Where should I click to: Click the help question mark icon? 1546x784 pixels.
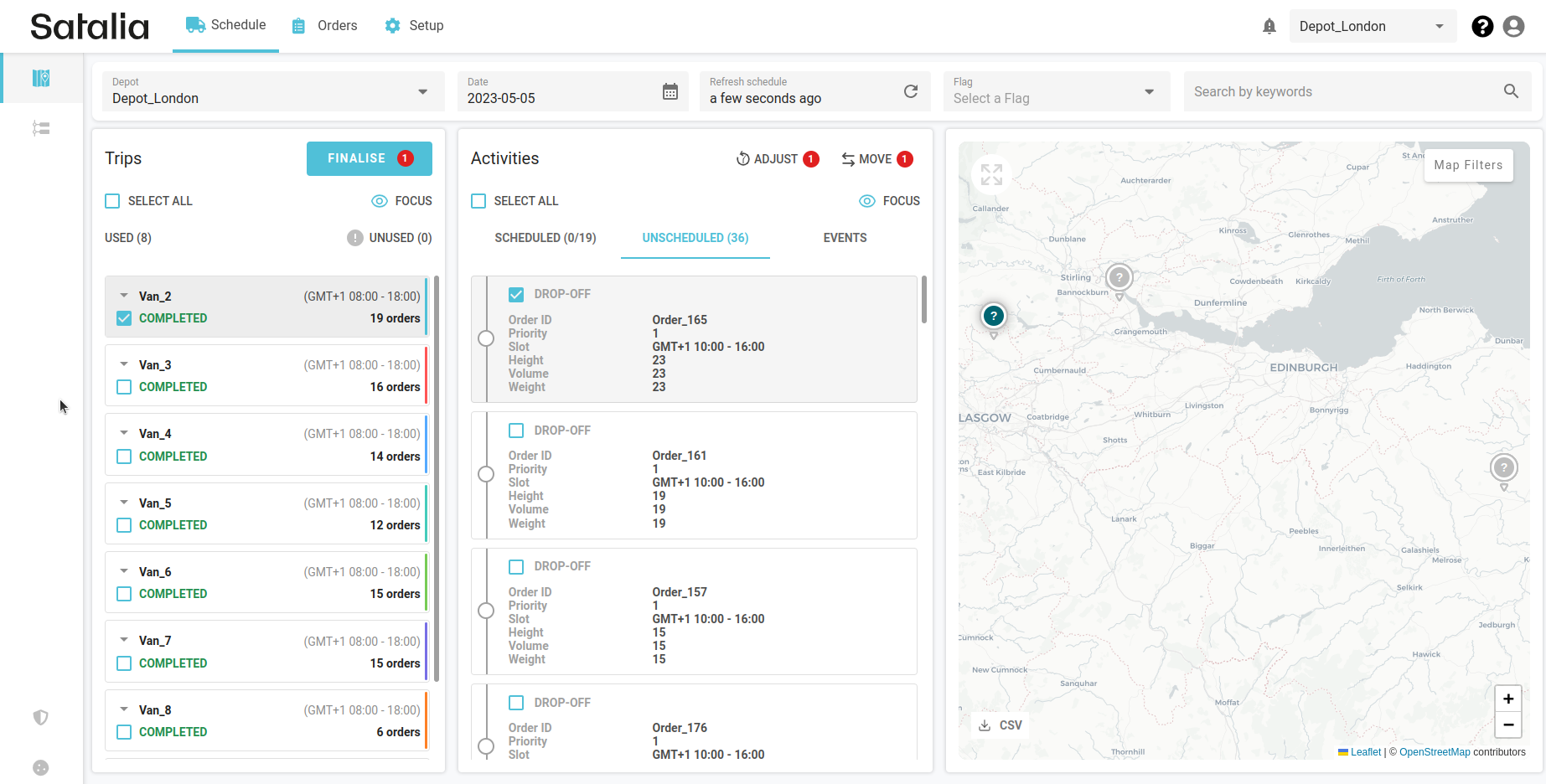[1481, 27]
